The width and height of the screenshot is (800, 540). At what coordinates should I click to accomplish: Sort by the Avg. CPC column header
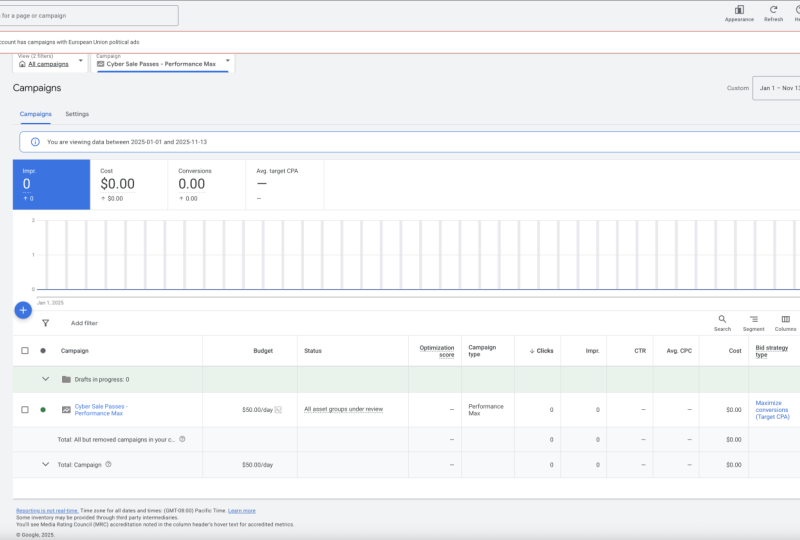click(x=679, y=351)
